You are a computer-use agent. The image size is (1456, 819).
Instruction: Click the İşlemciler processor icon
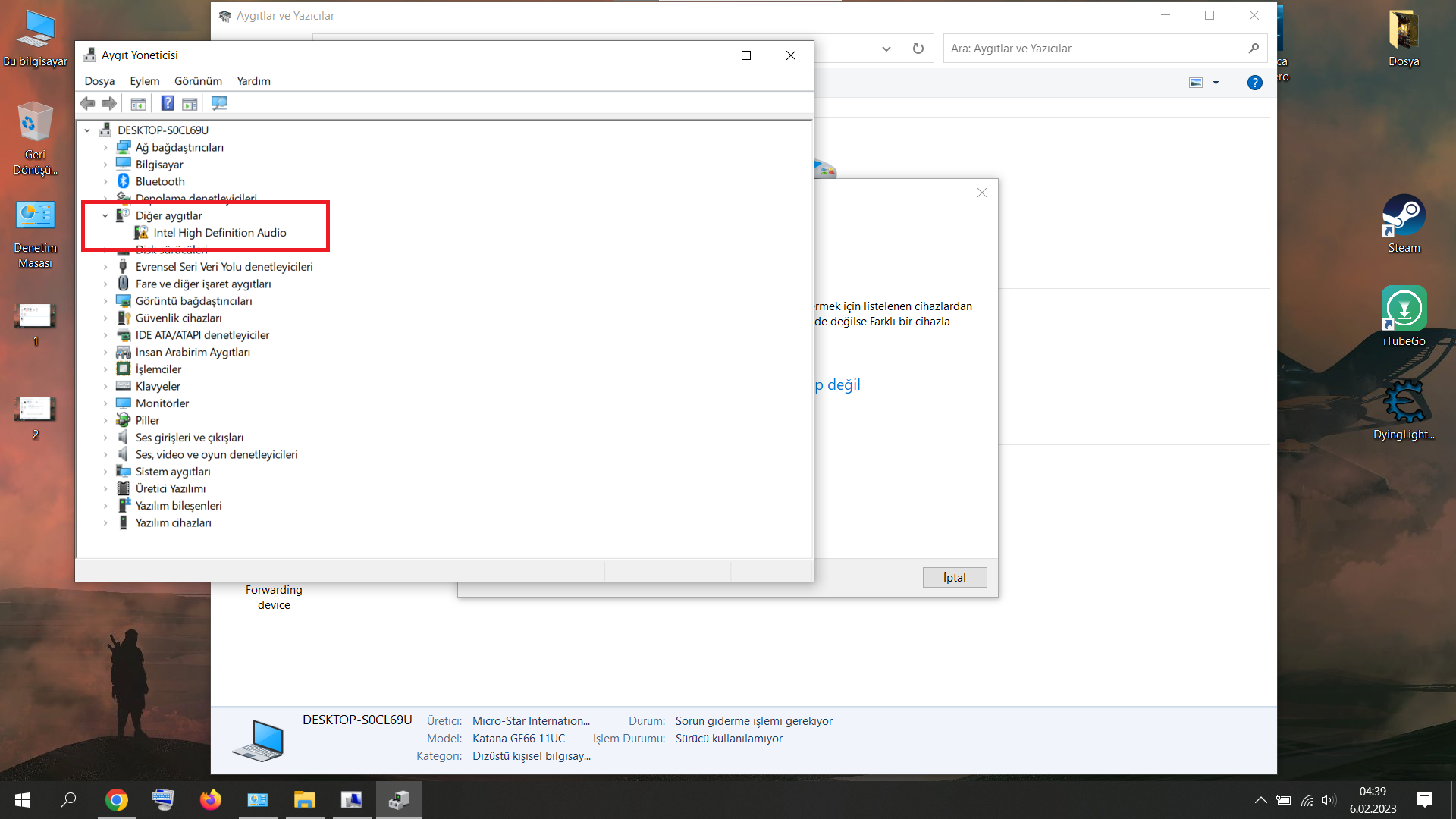(x=124, y=369)
